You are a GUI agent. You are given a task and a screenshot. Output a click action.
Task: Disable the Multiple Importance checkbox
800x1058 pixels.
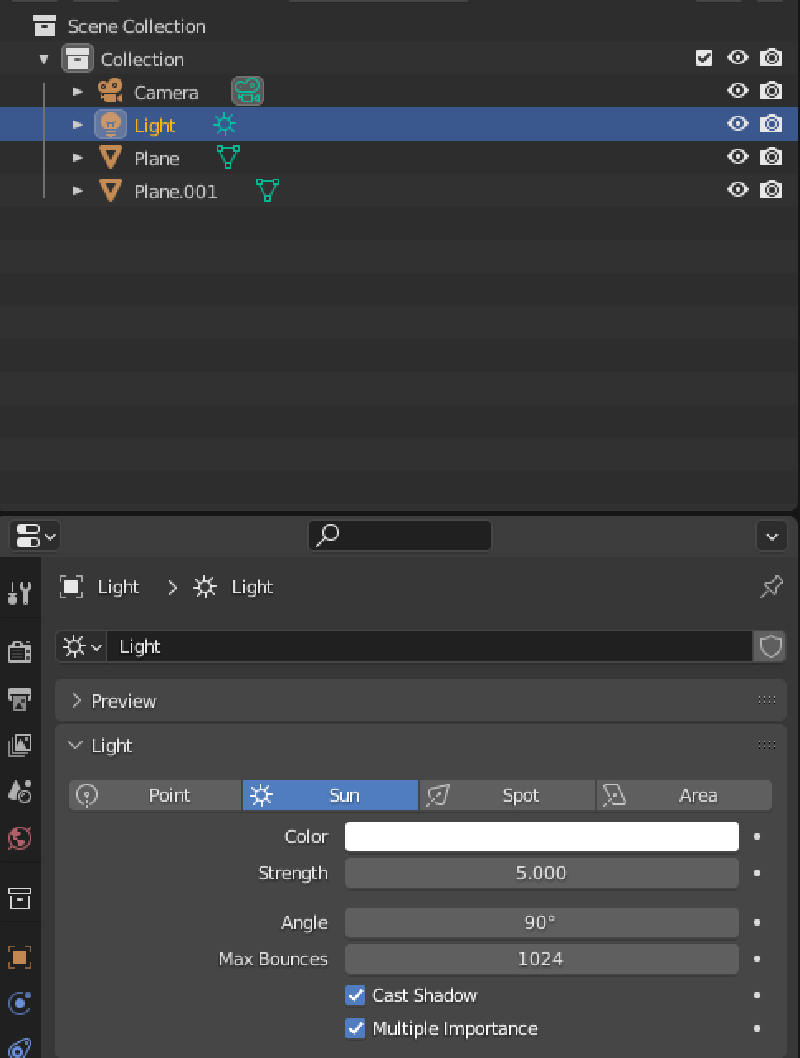(x=355, y=1029)
